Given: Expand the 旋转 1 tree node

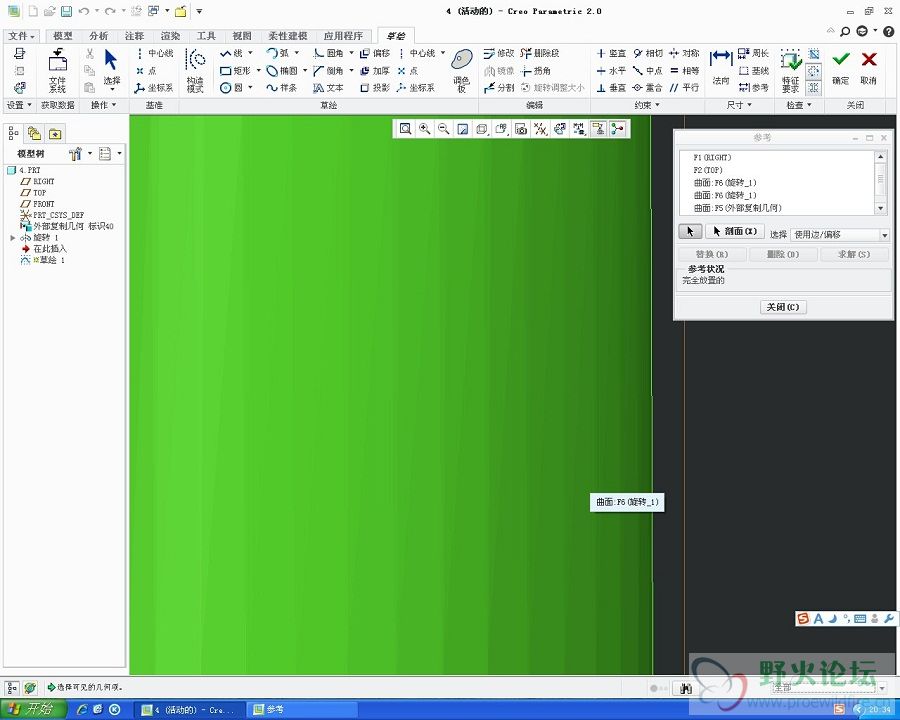Looking at the screenshot, I should (13, 238).
